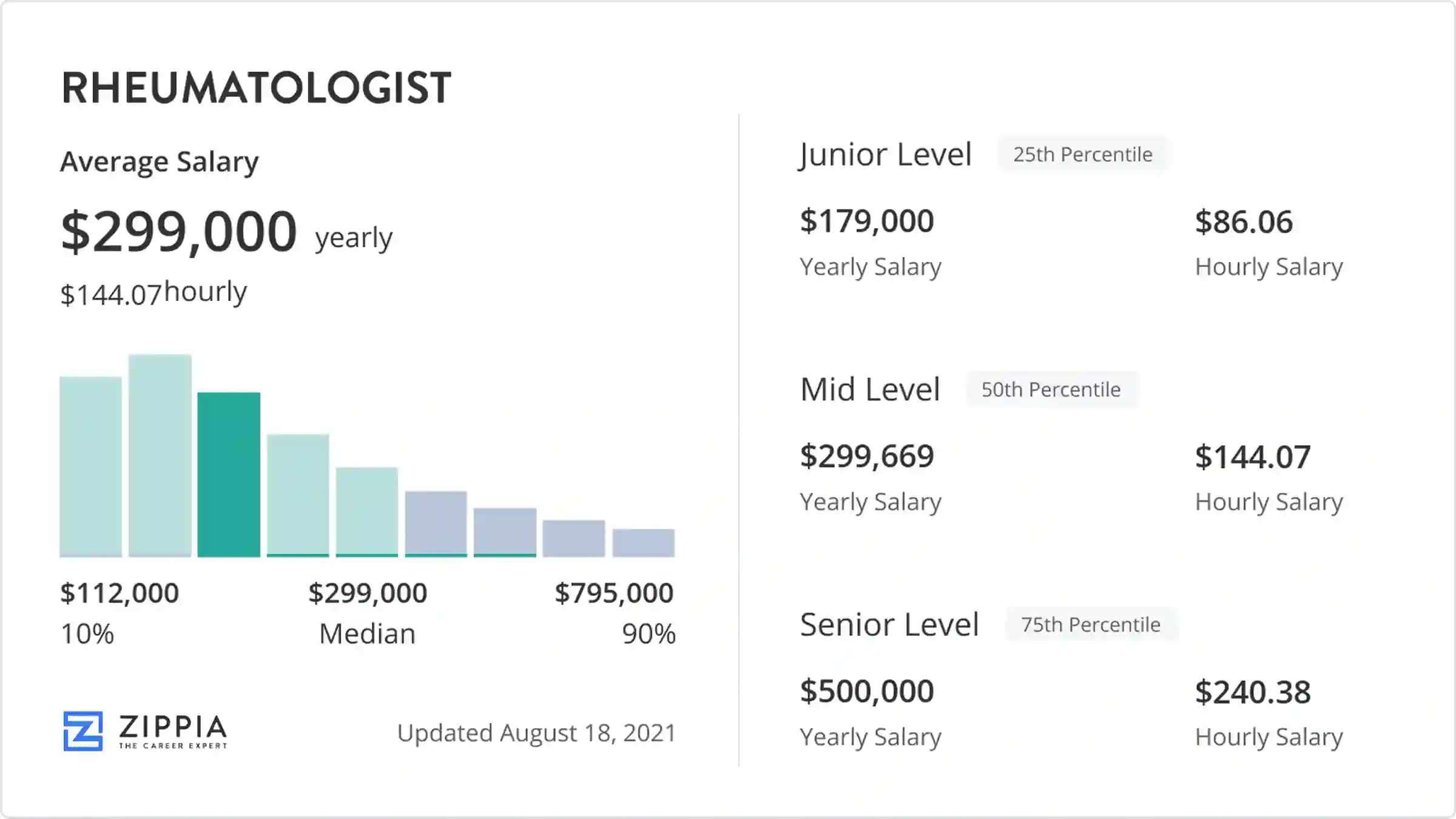Image resolution: width=1456 pixels, height=819 pixels.
Task: Click the Zippia logo icon
Action: pos(83,731)
